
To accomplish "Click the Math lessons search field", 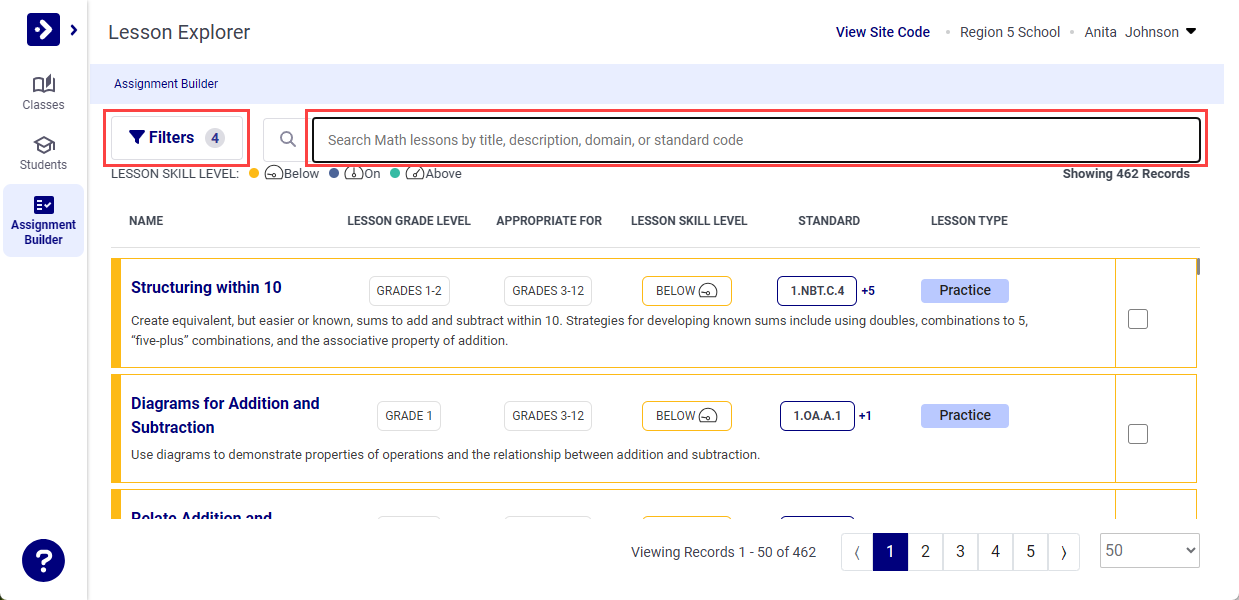I will [755, 138].
